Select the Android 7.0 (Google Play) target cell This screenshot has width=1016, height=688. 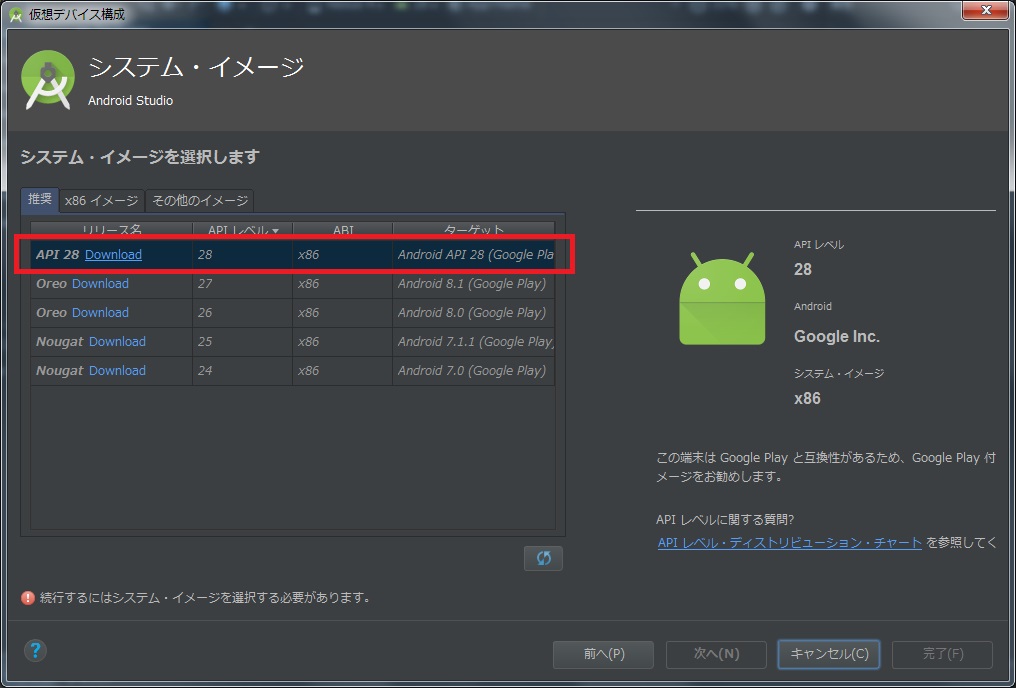point(474,371)
